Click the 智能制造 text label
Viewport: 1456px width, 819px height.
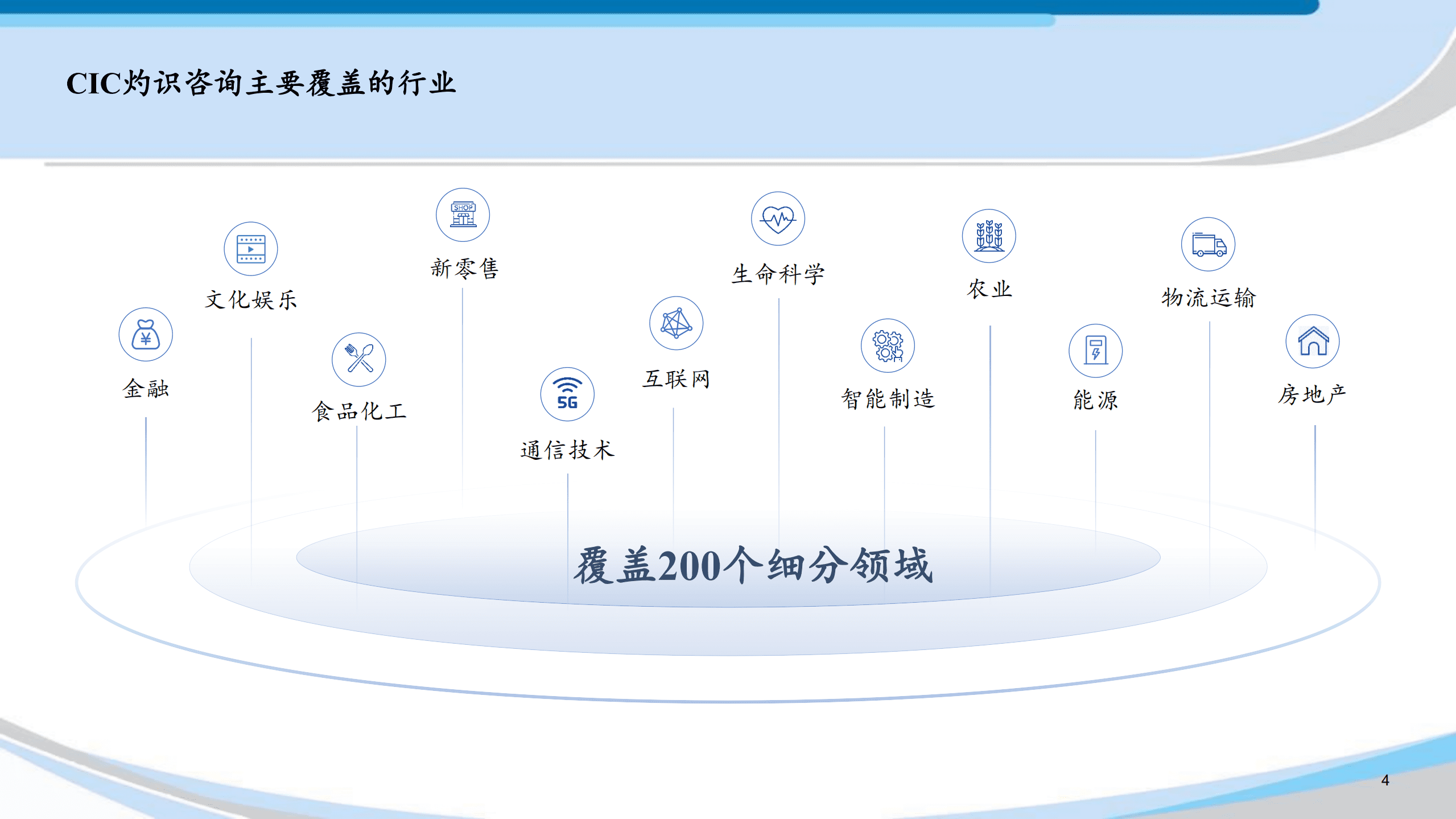(888, 398)
